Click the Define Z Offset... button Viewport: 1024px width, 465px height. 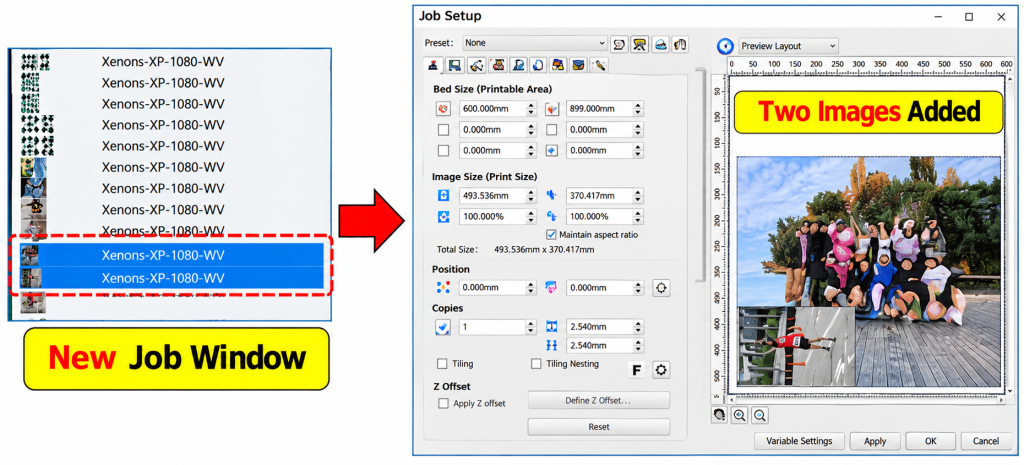[598, 400]
